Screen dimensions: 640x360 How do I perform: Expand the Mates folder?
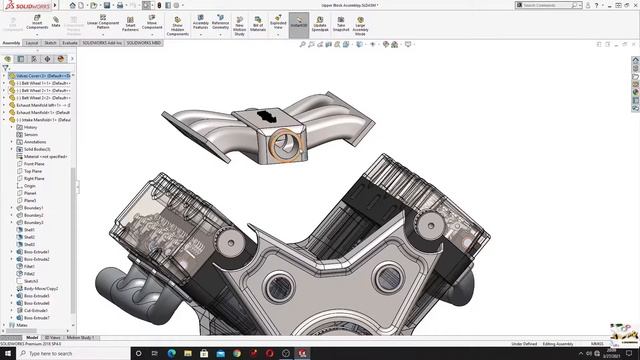click(x=4, y=325)
